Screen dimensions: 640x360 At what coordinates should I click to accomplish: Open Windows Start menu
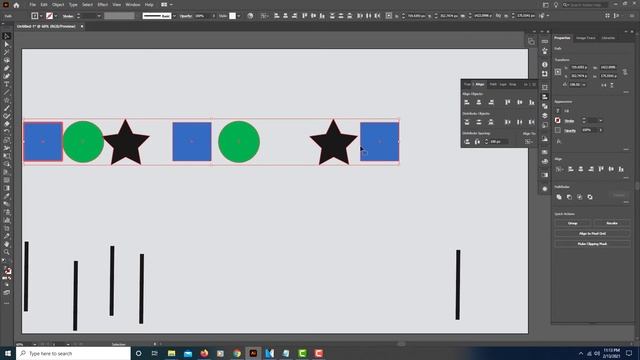(x=8, y=353)
